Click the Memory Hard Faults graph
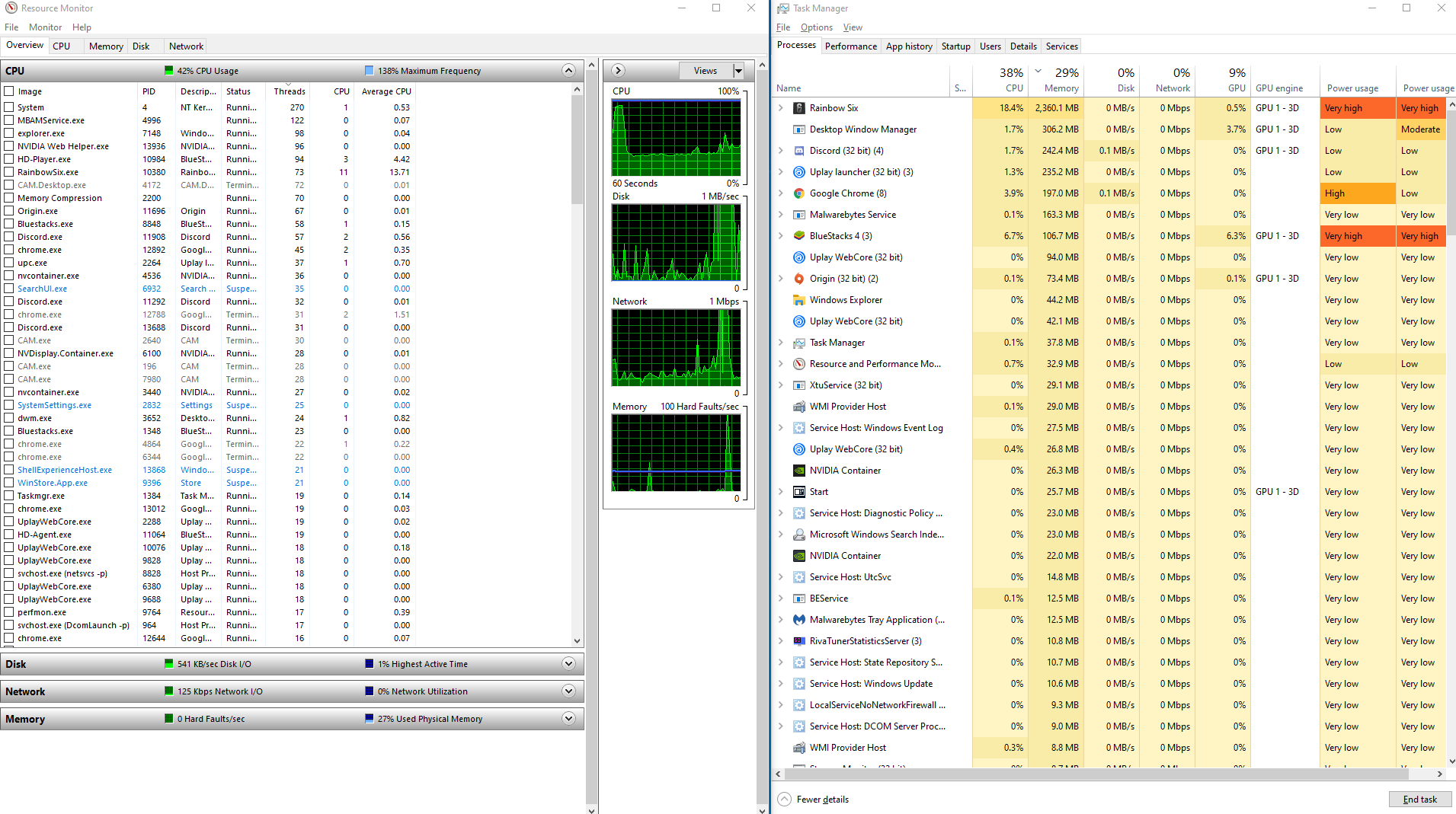1456x814 pixels. [x=676, y=453]
